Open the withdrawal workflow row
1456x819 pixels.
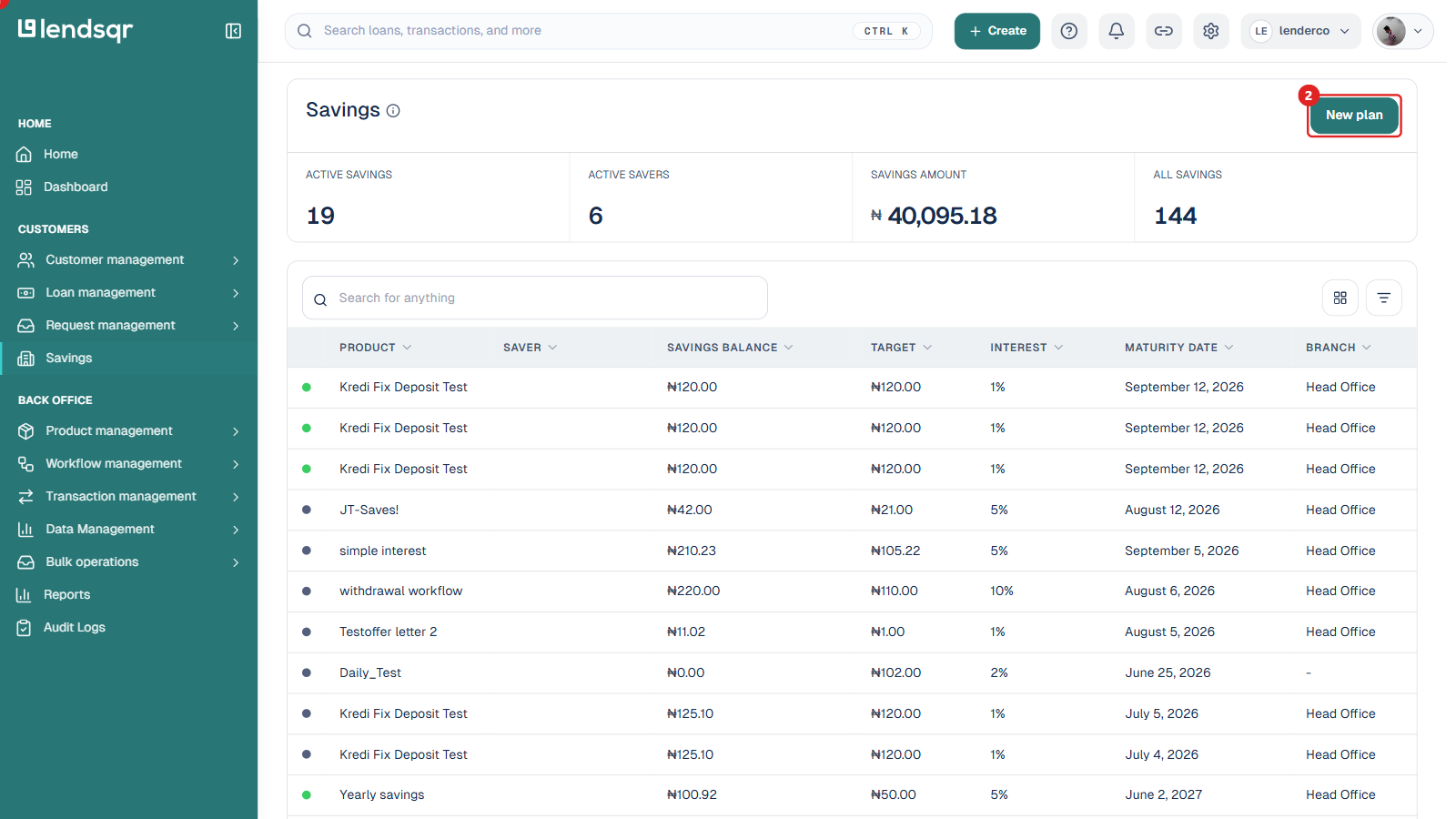[852, 591]
